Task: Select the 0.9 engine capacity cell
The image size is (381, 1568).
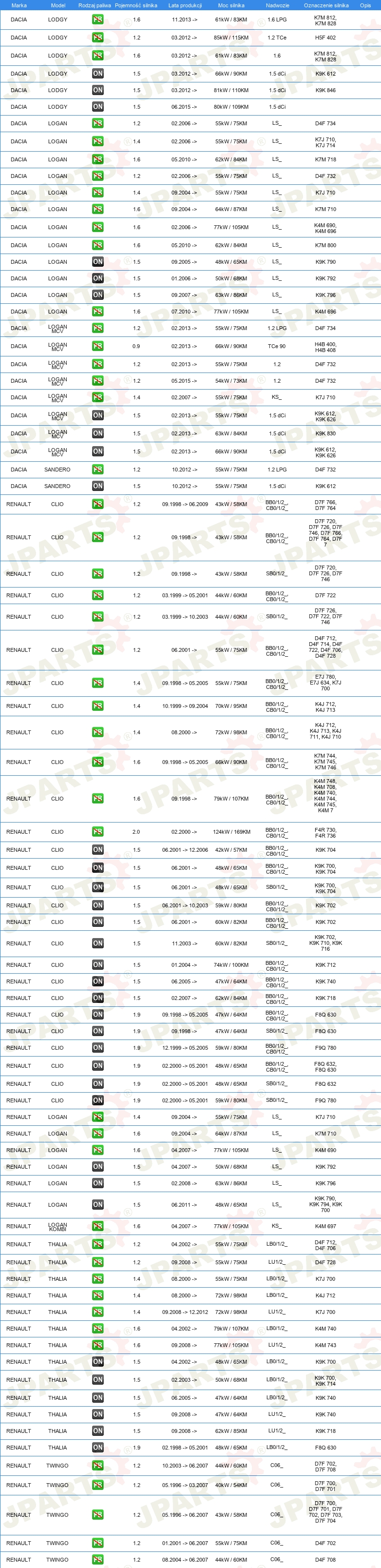Action: 136,346
